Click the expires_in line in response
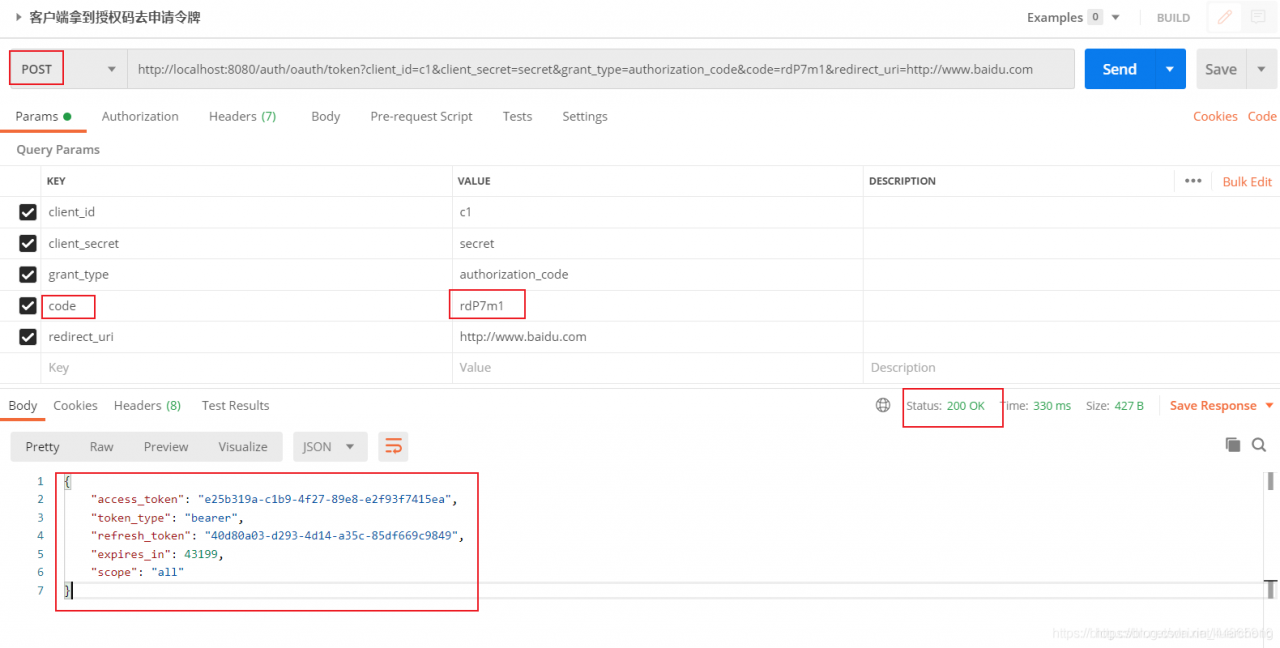The height and width of the screenshot is (648, 1280). coord(157,553)
